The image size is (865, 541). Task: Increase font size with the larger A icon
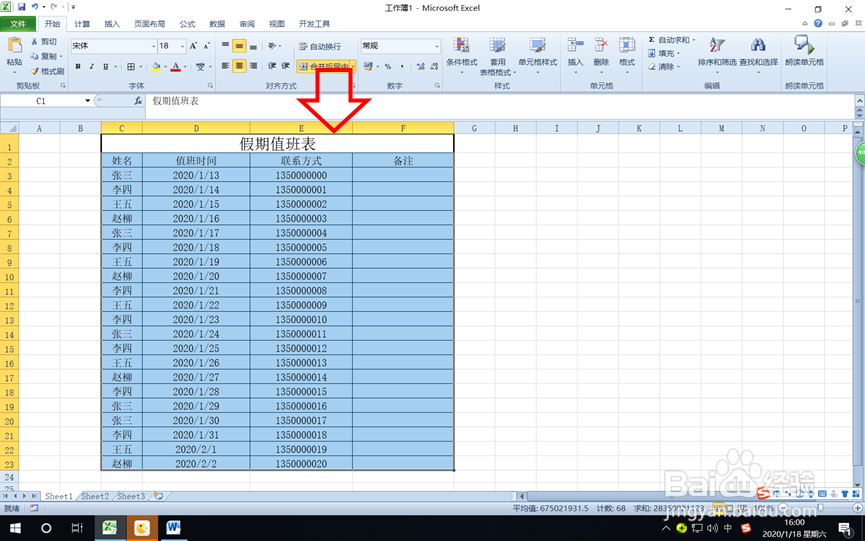click(193, 46)
